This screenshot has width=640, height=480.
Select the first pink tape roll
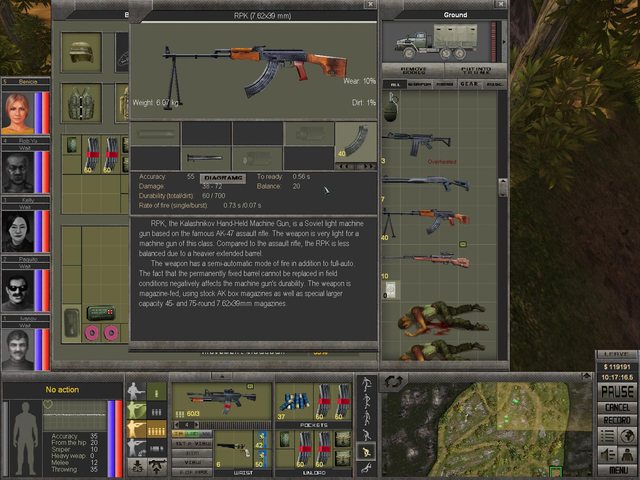pyautogui.click(x=92, y=333)
